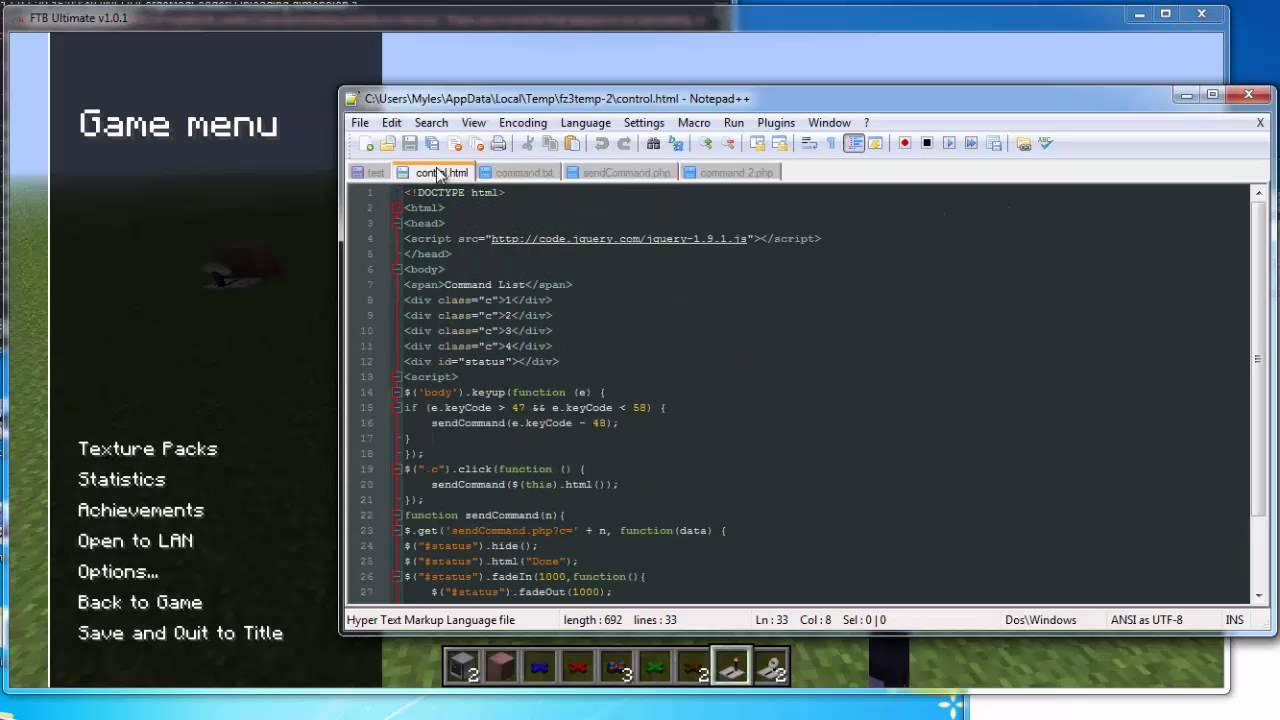Collapse the head fold marker on line 3
This screenshot has width=1280, height=720.
[397, 223]
